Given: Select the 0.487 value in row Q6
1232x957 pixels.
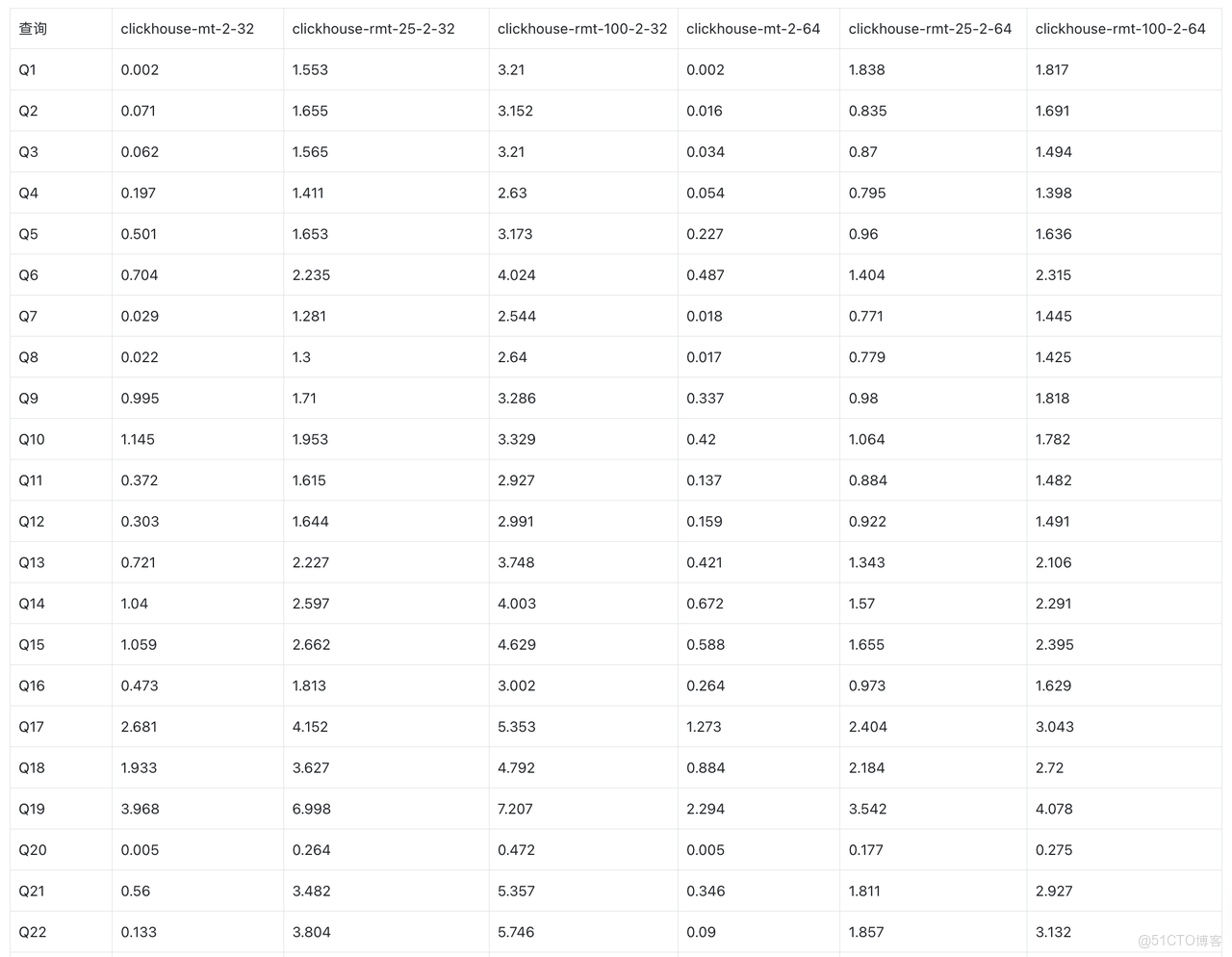Looking at the screenshot, I should [x=706, y=275].
